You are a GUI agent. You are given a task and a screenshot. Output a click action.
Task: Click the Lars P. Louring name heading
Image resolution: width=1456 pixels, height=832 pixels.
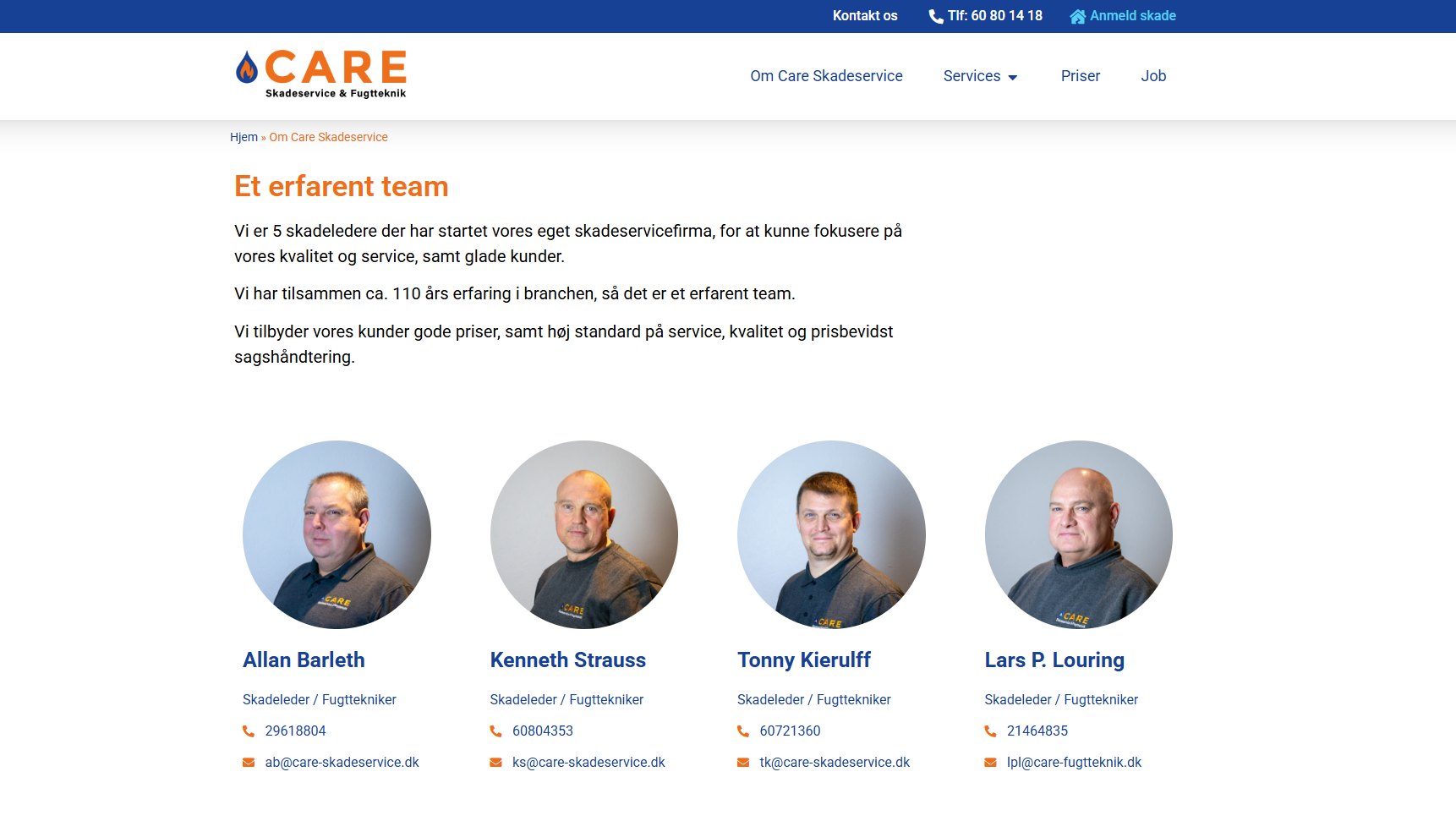pyautogui.click(x=1054, y=660)
